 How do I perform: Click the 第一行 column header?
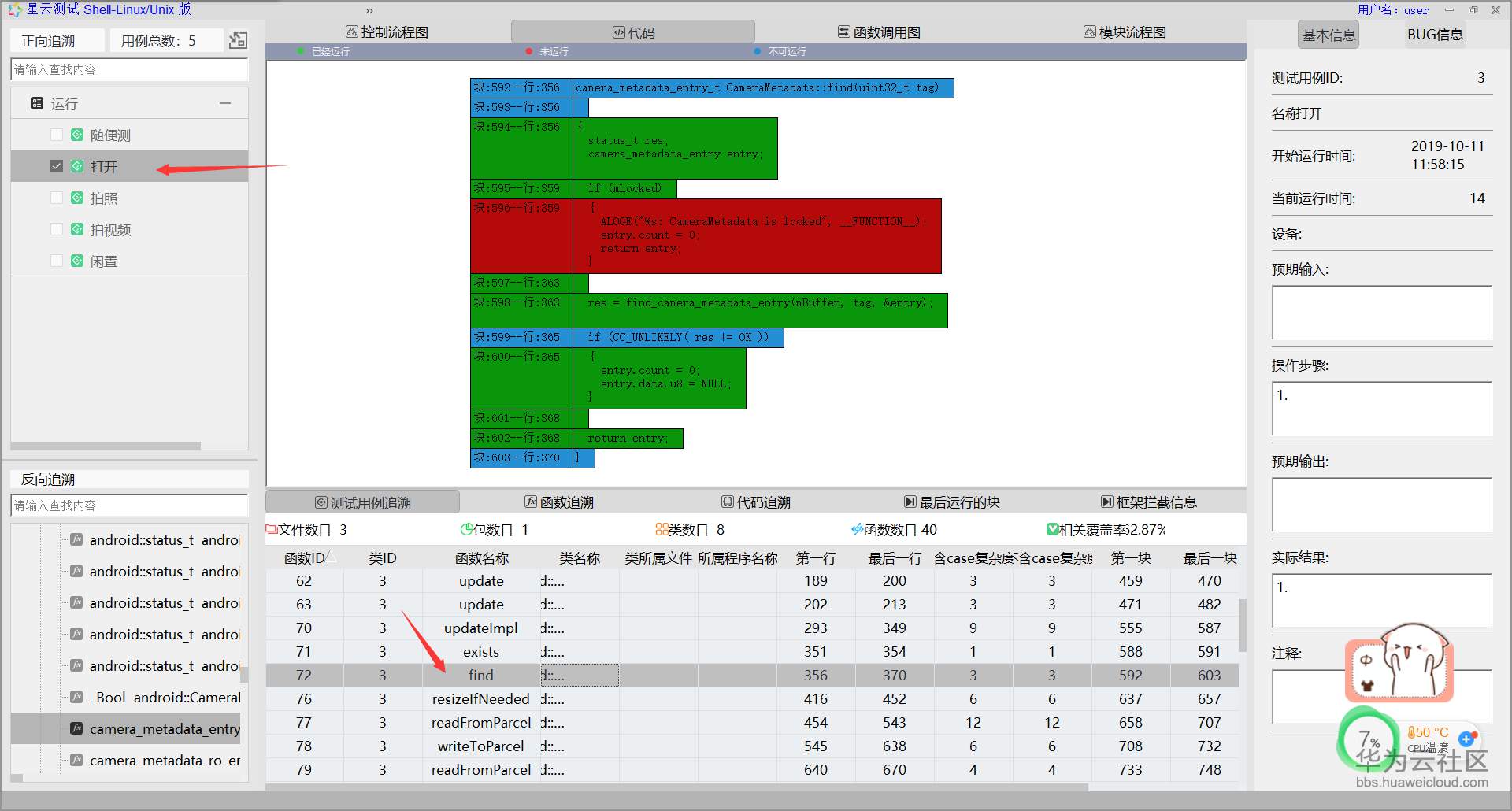(x=816, y=557)
